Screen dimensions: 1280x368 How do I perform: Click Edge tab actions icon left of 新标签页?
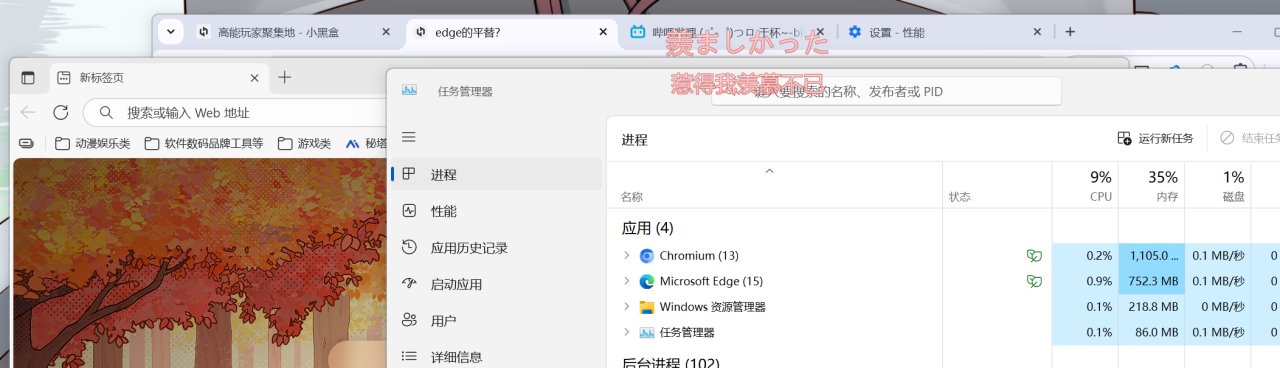(28, 77)
